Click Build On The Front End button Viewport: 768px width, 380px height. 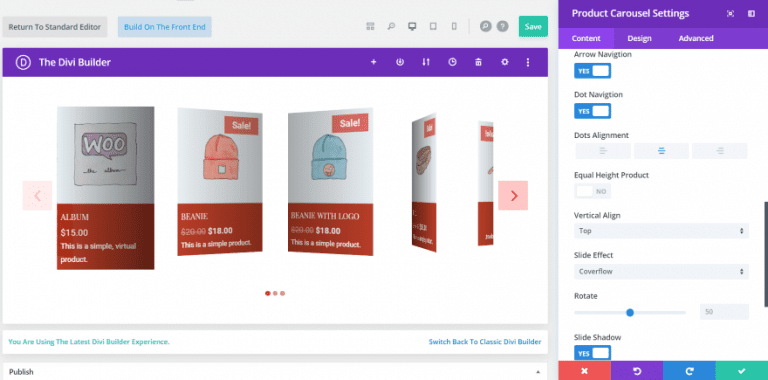pyautogui.click(x=165, y=27)
